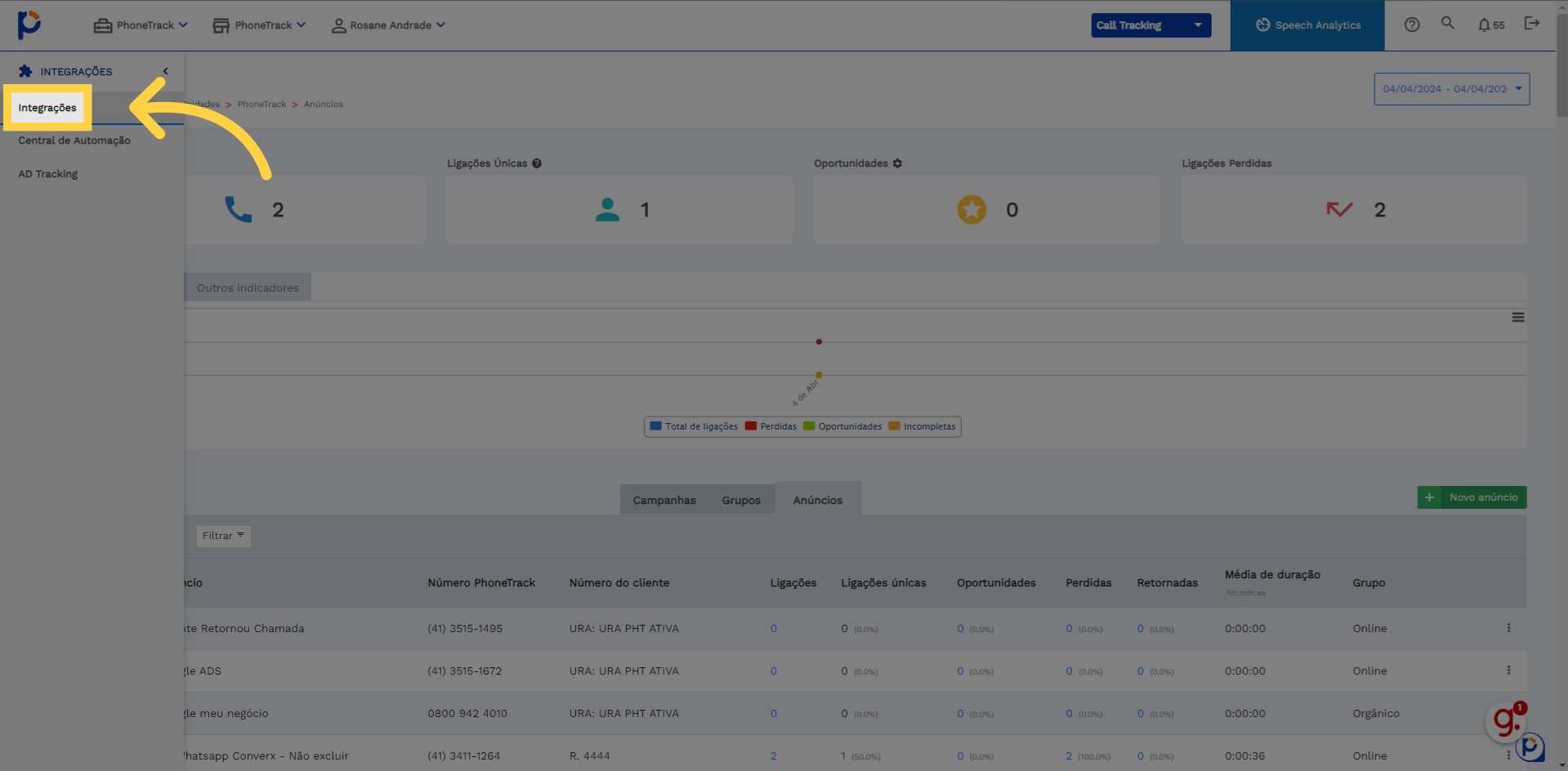Sort by Número do cliente column
Image resolution: width=1568 pixels, height=771 pixels.
pos(619,582)
